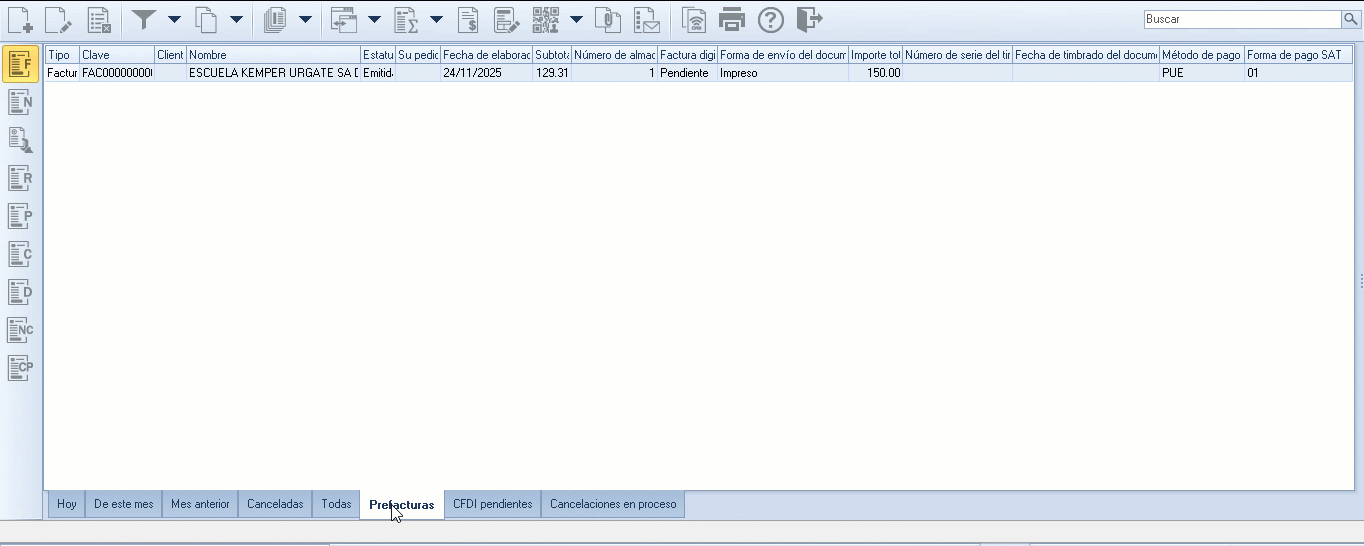Switch to the CFDI pendientes tab
This screenshot has height=546, width=1364.
tap(492, 504)
